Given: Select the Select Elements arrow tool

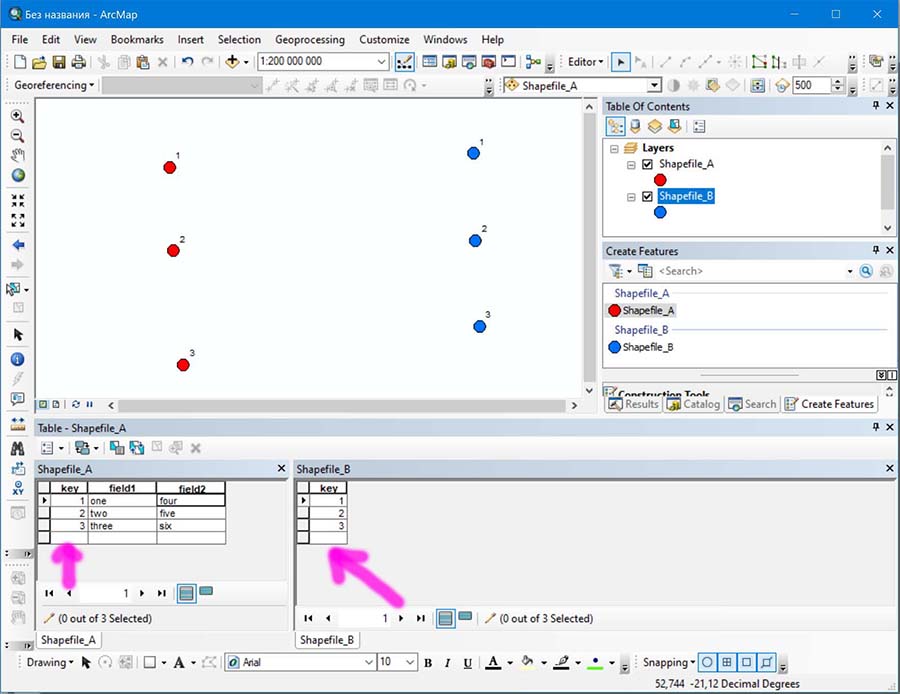Looking at the screenshot, I should (18, 335).
